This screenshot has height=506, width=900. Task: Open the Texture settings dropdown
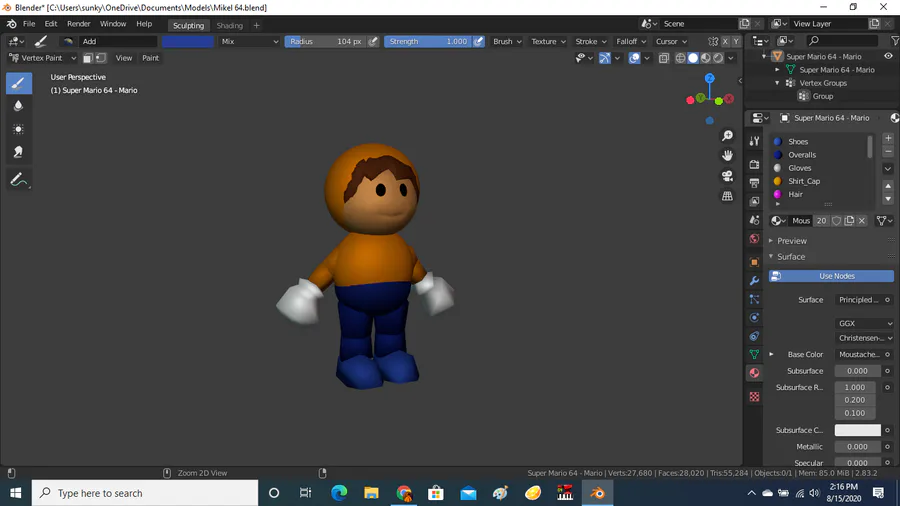point(548,41)
